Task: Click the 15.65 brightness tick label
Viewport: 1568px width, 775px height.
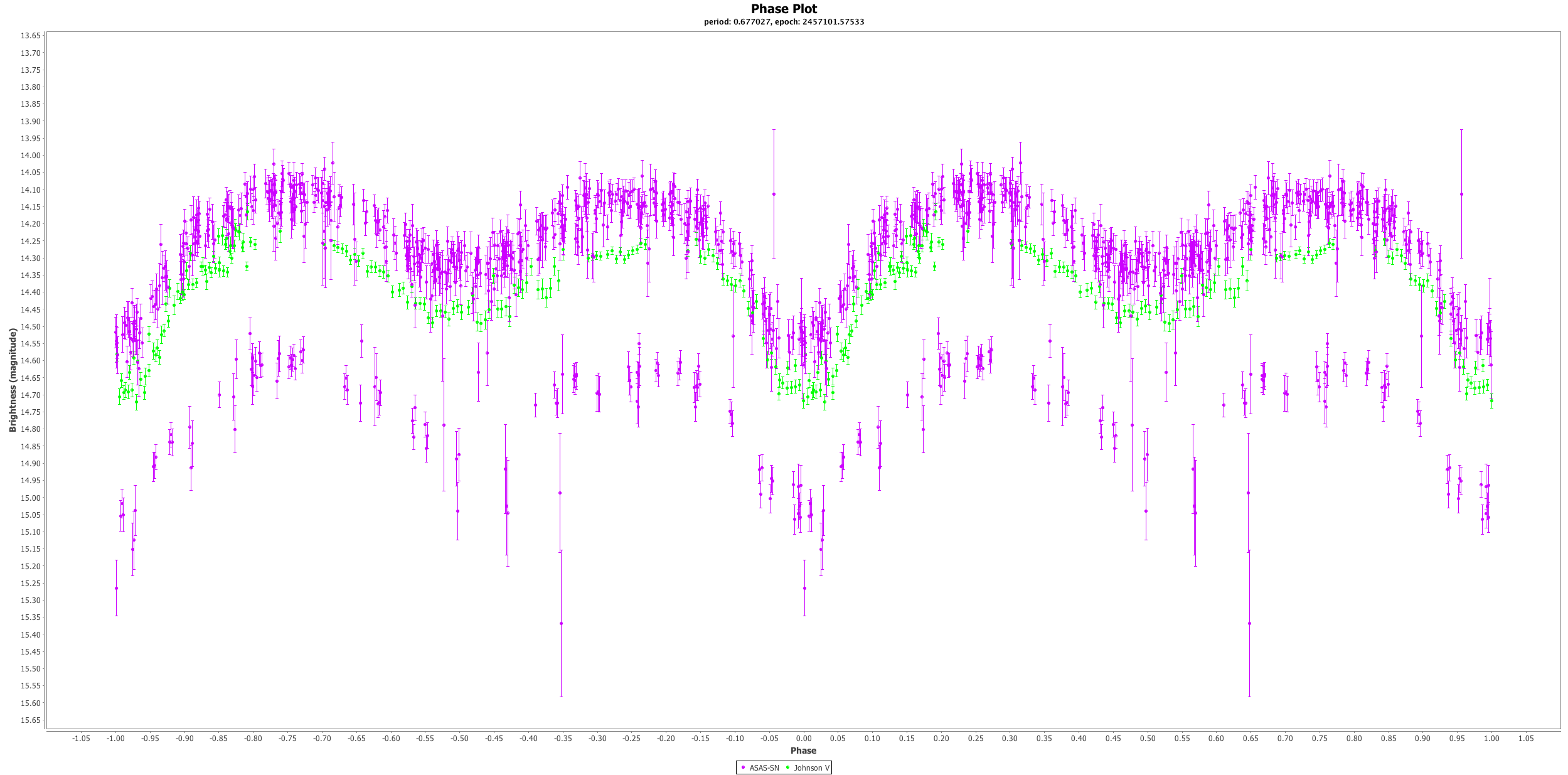Action: 31,720
